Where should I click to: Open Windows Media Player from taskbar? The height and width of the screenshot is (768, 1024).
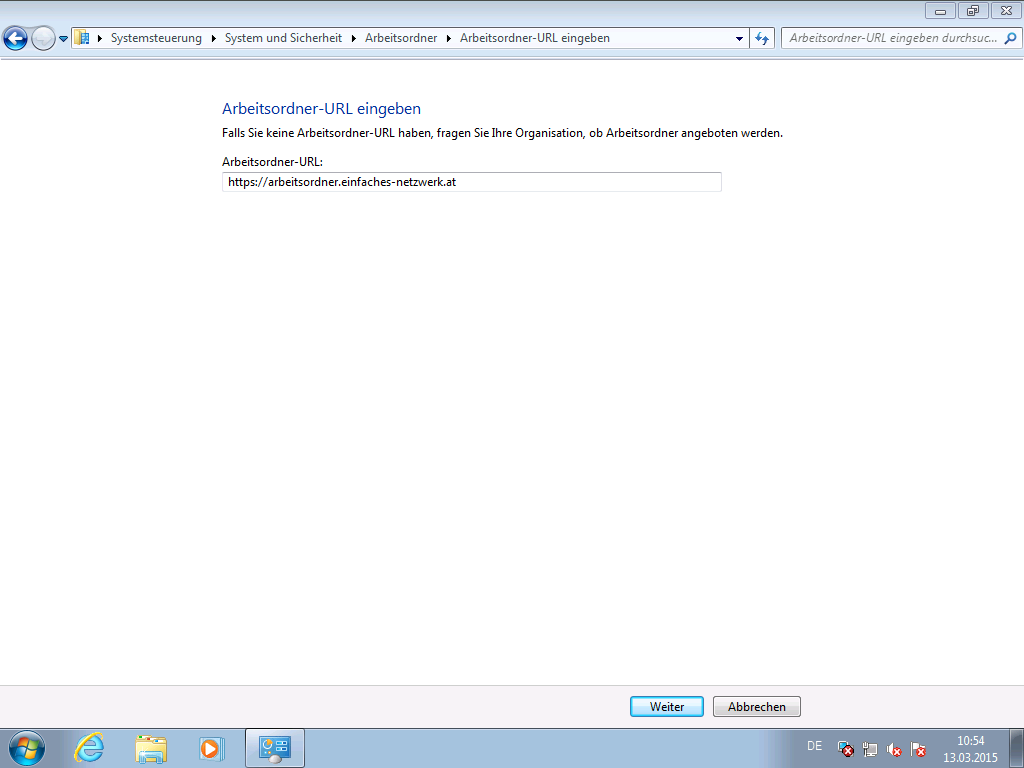[x=211, y=748]
